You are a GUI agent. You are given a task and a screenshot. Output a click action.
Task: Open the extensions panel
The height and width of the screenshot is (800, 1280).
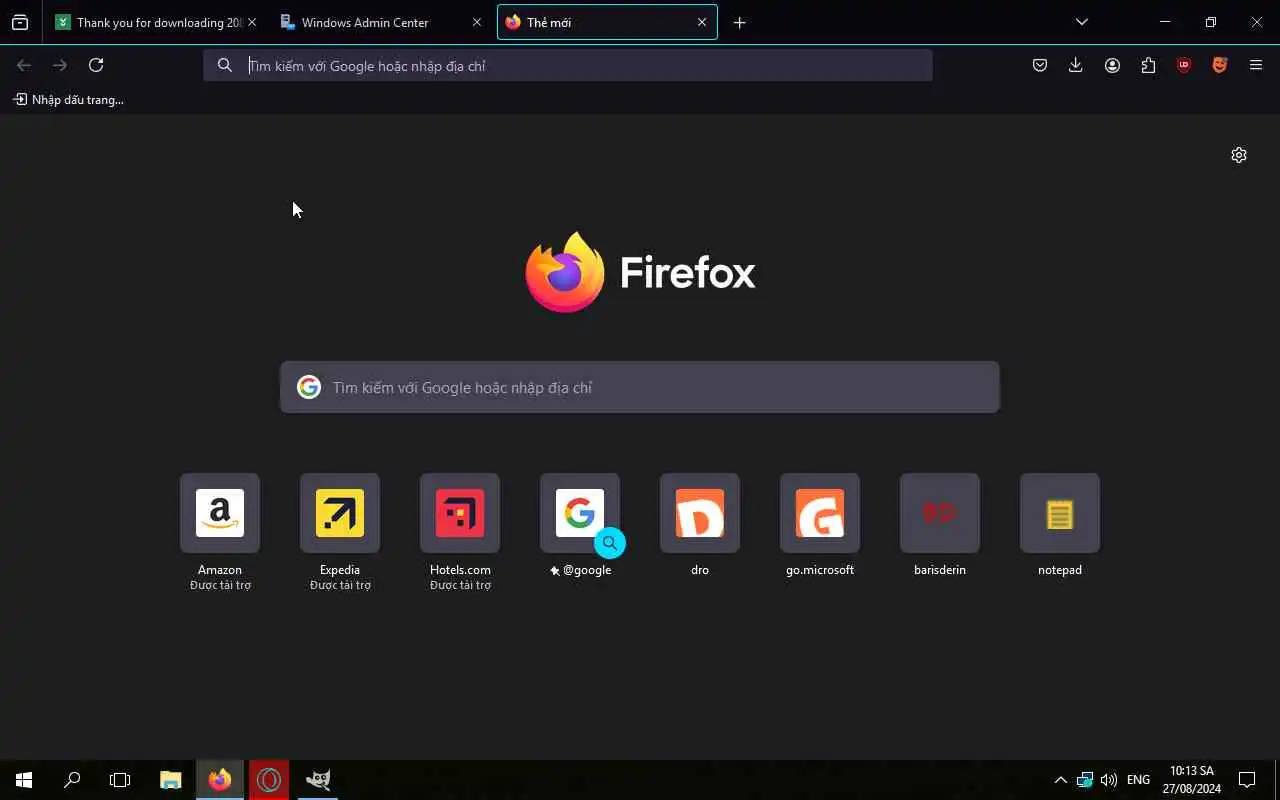pyautogui.click(x=1148, y=65)
